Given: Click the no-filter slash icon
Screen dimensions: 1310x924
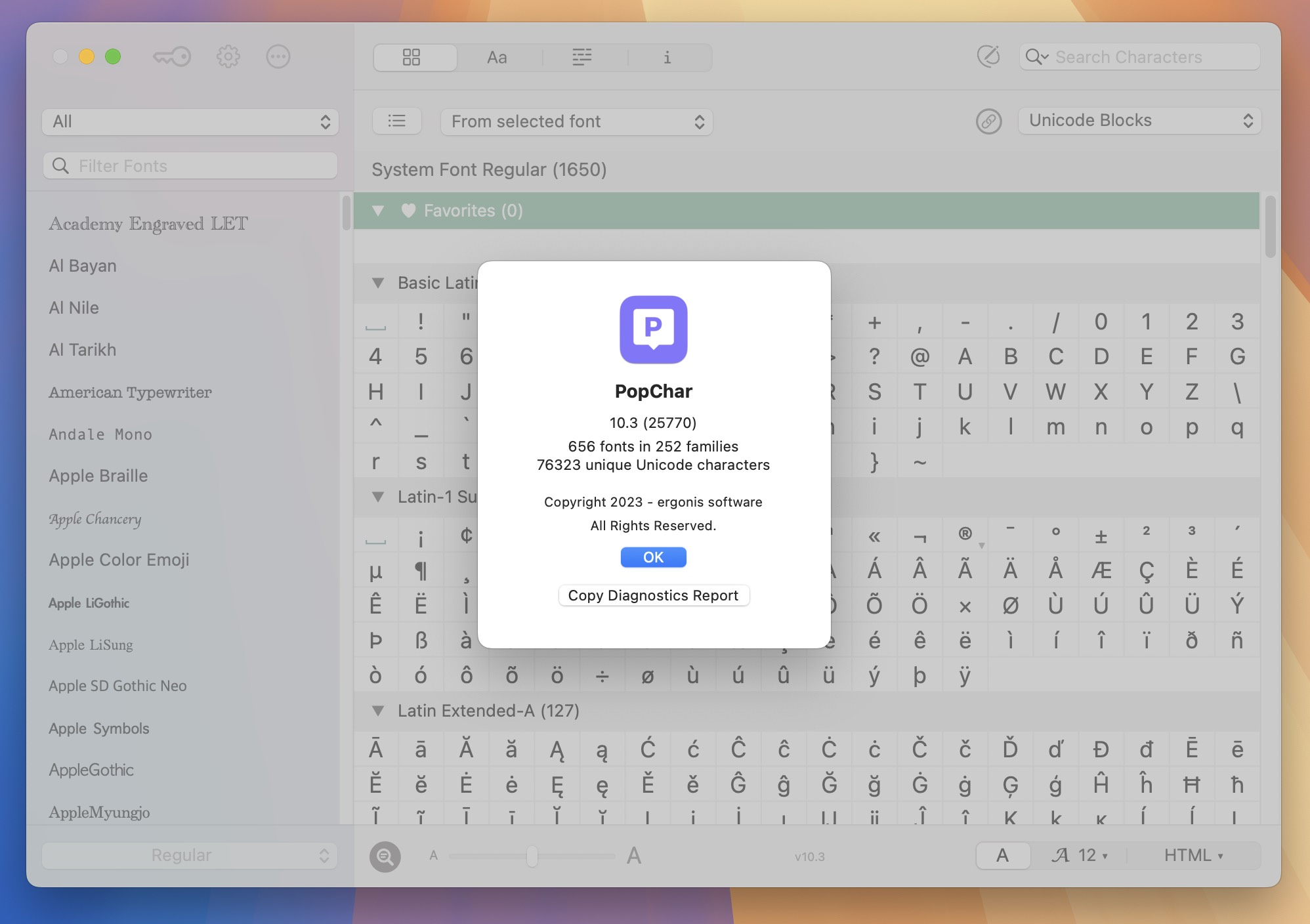Looking at the screenshot, I should (988, 56).
